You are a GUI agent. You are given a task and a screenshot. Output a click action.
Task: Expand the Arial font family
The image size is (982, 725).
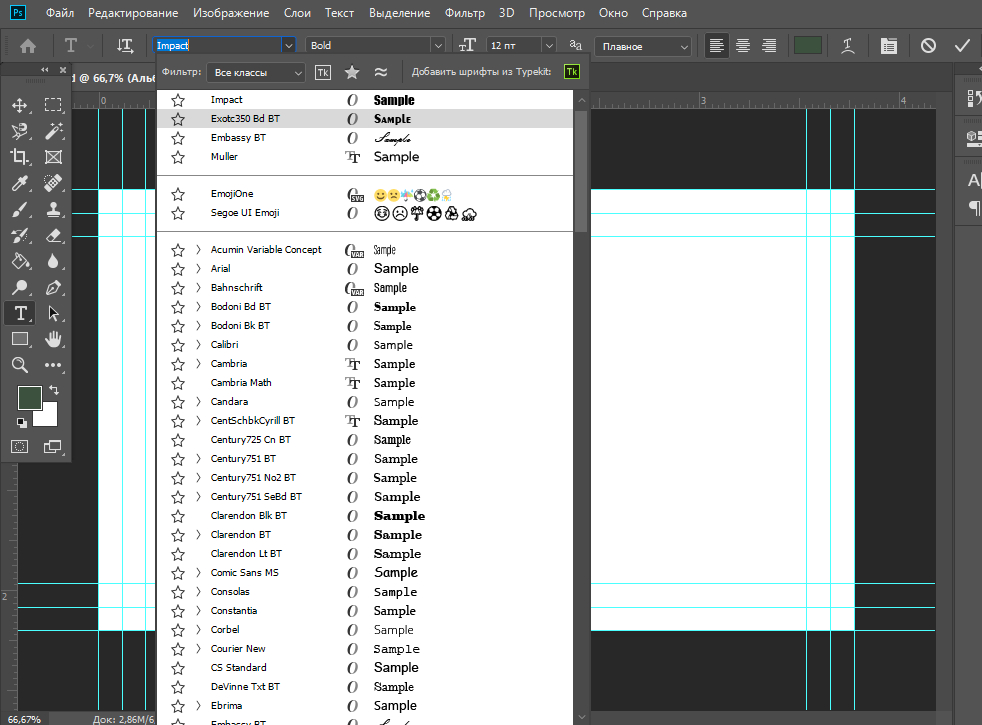[198, 269]
